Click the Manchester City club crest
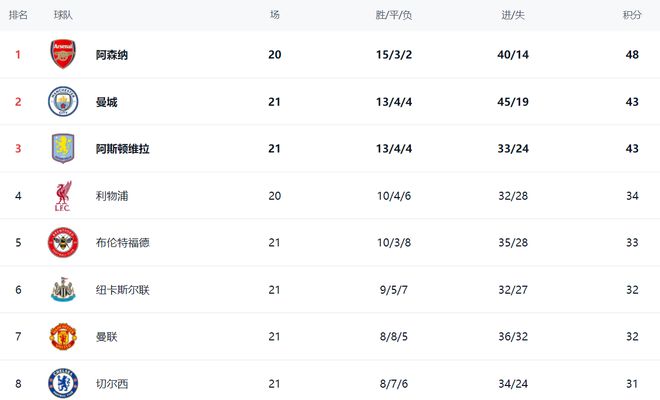This screenshot has width=660, height=400. tap(63, 101)
